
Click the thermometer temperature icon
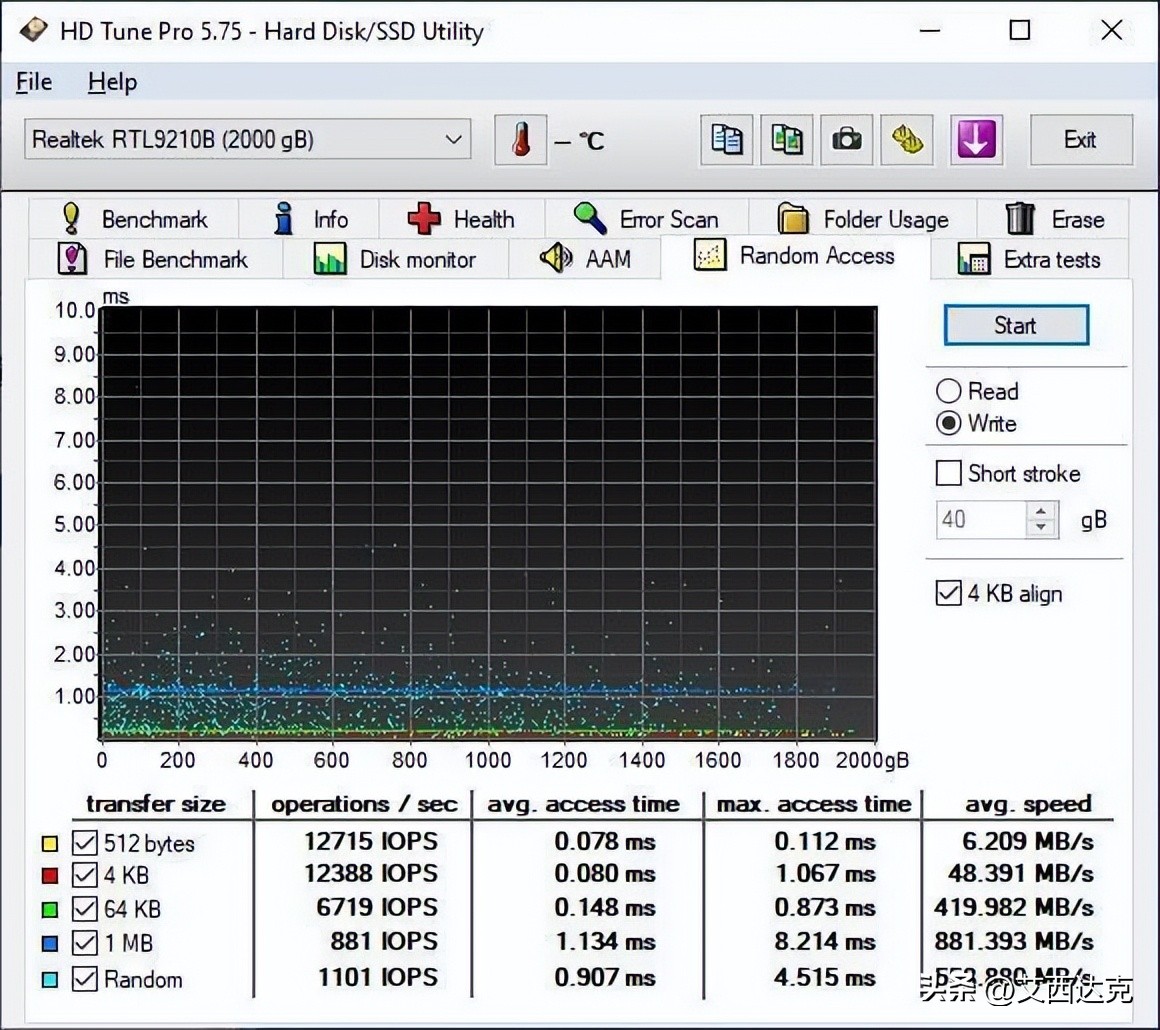(521, 140)
